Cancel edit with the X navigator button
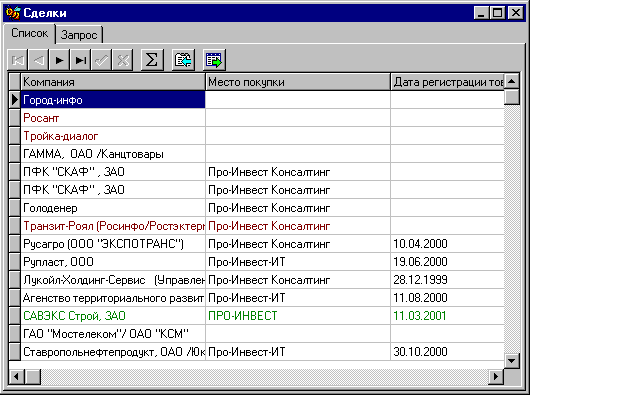 click(x=123, y=60)
